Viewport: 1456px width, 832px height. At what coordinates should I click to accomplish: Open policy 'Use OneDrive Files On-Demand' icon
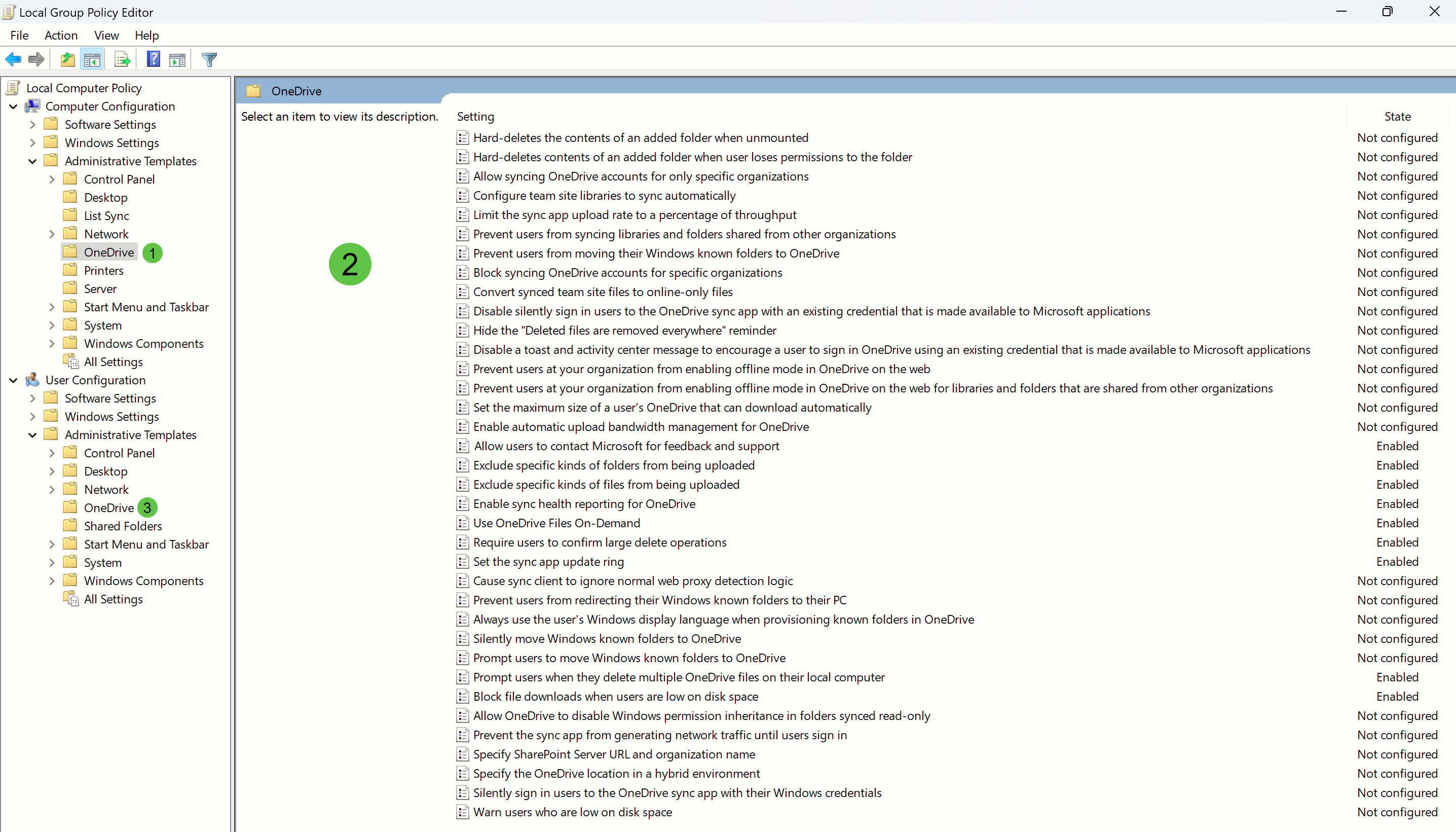click(x=463, y=523)
